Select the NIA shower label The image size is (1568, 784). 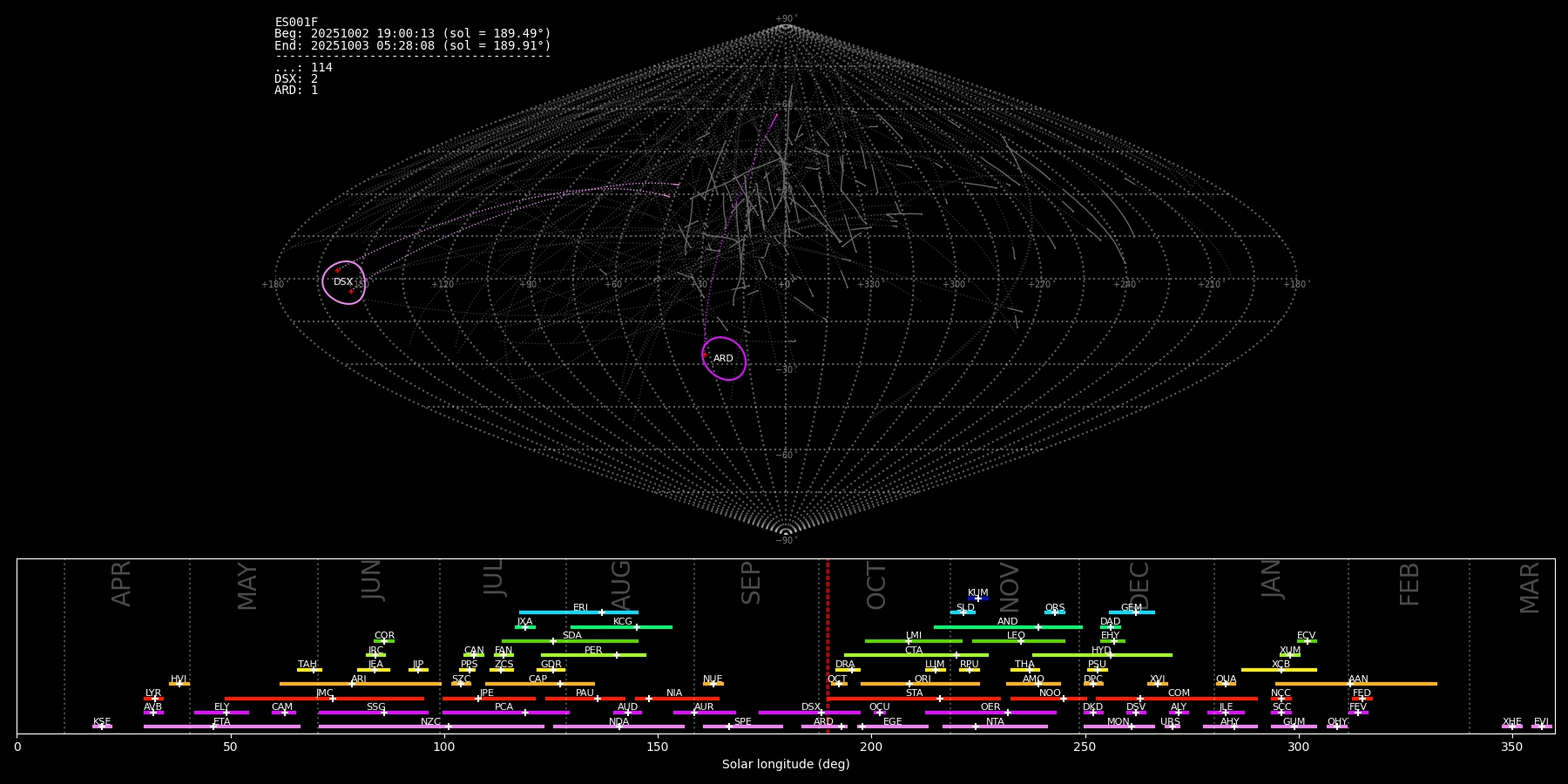pyautogui.click(x=674, y=693)
